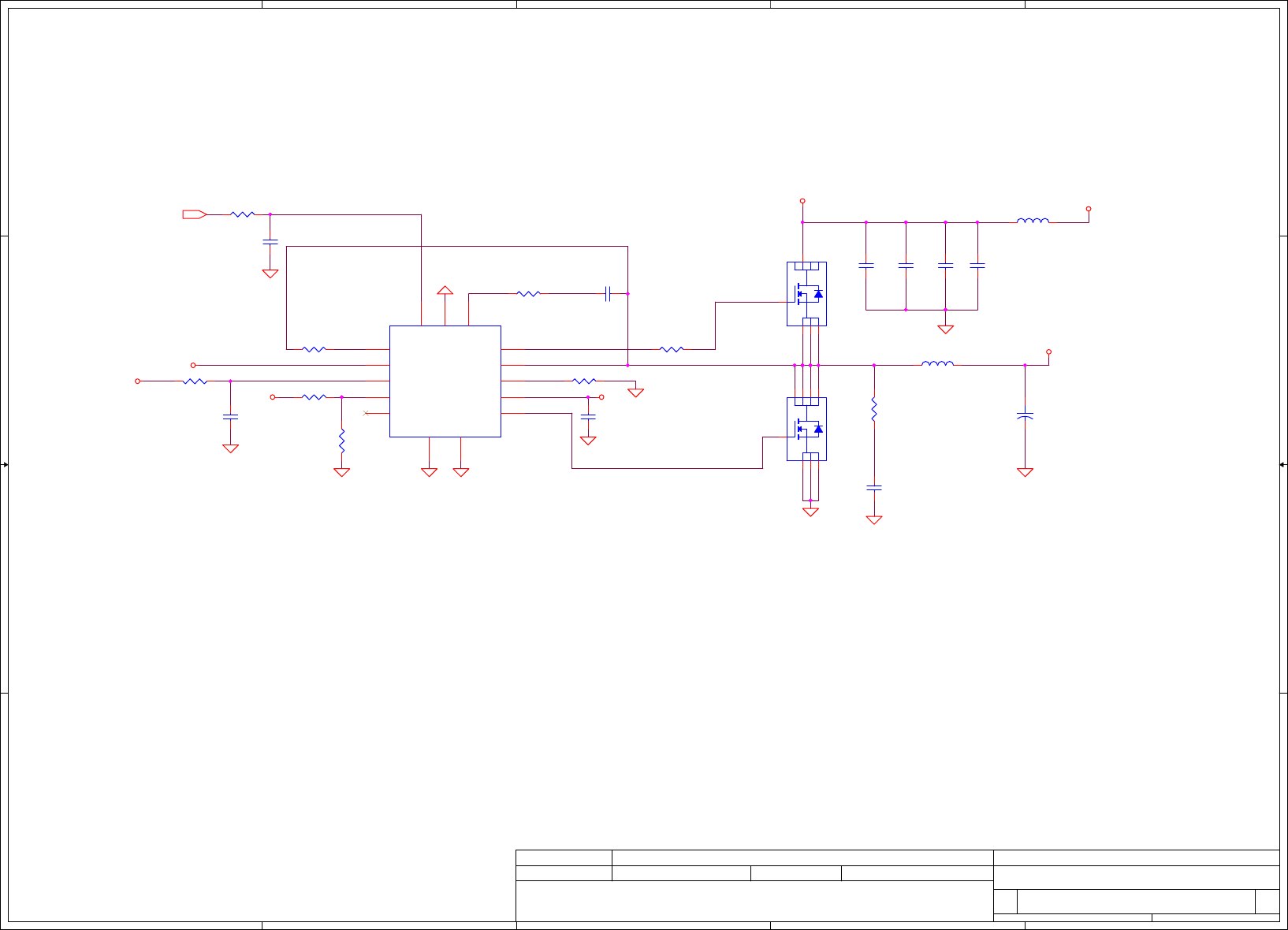Click output terminal circle above the polarized capacitor
This screenshot has height=930, width=1288.
1048,352
